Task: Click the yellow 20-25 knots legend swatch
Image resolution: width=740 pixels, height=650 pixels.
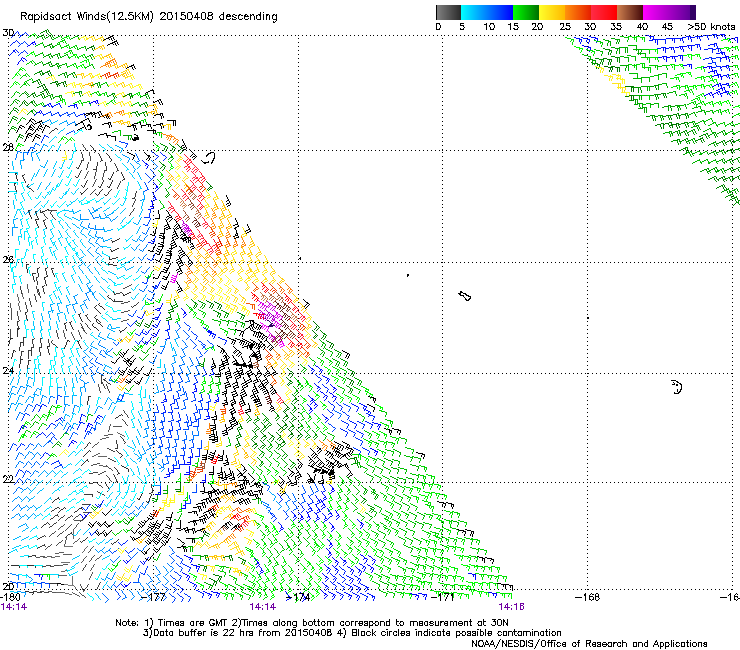Action: point(552,12)
